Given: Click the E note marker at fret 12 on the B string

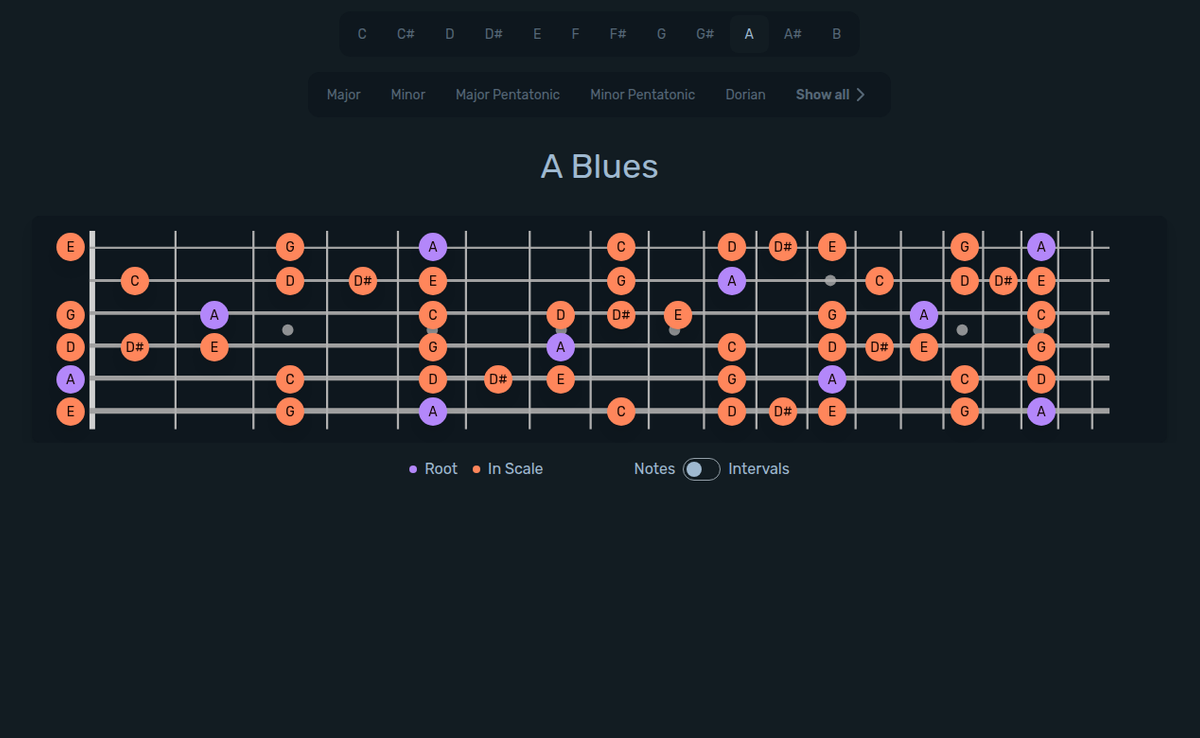Looking at the screenshot, I should click(x=1040, y=280).
